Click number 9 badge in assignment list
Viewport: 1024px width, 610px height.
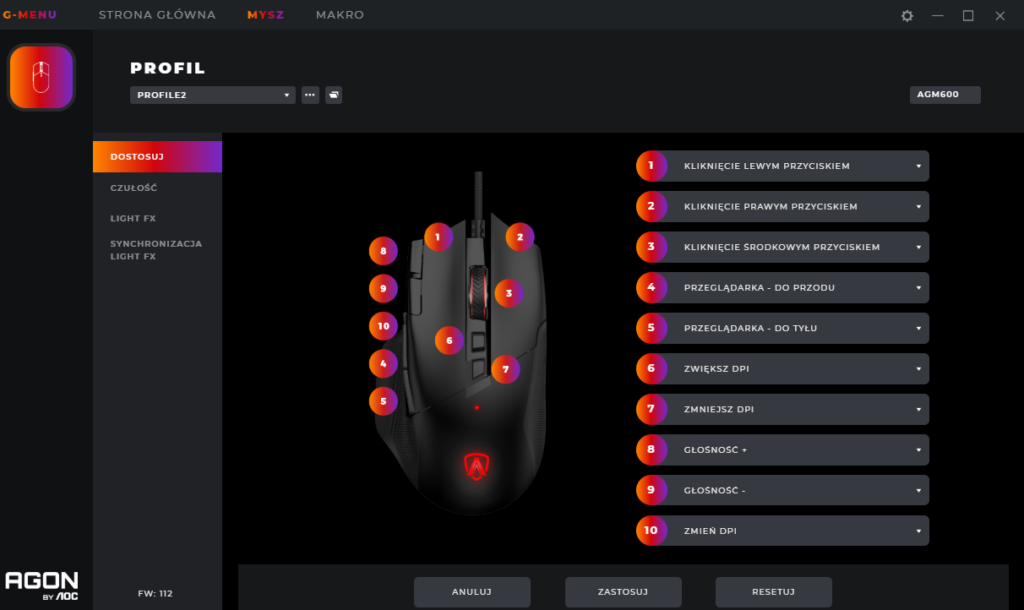point(651,490)
